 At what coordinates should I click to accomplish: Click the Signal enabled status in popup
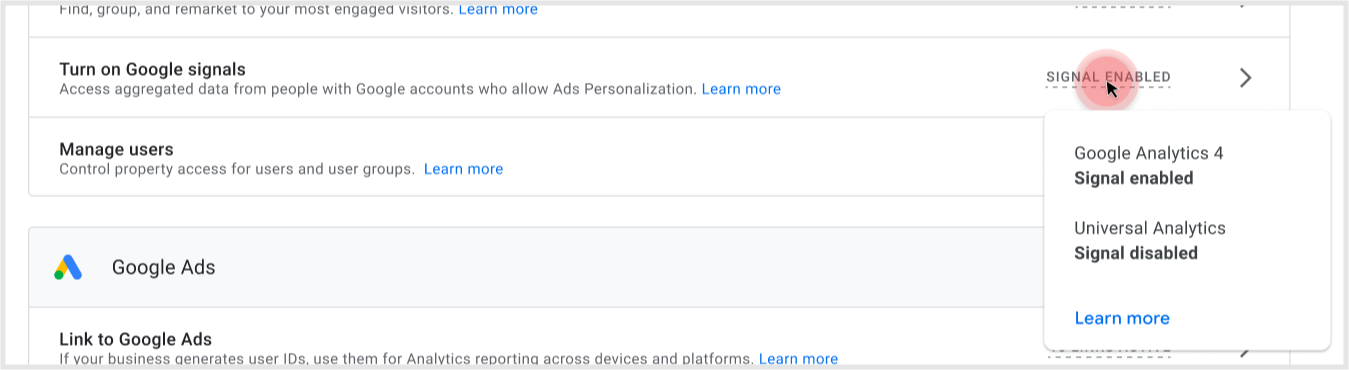point(1133,178)
